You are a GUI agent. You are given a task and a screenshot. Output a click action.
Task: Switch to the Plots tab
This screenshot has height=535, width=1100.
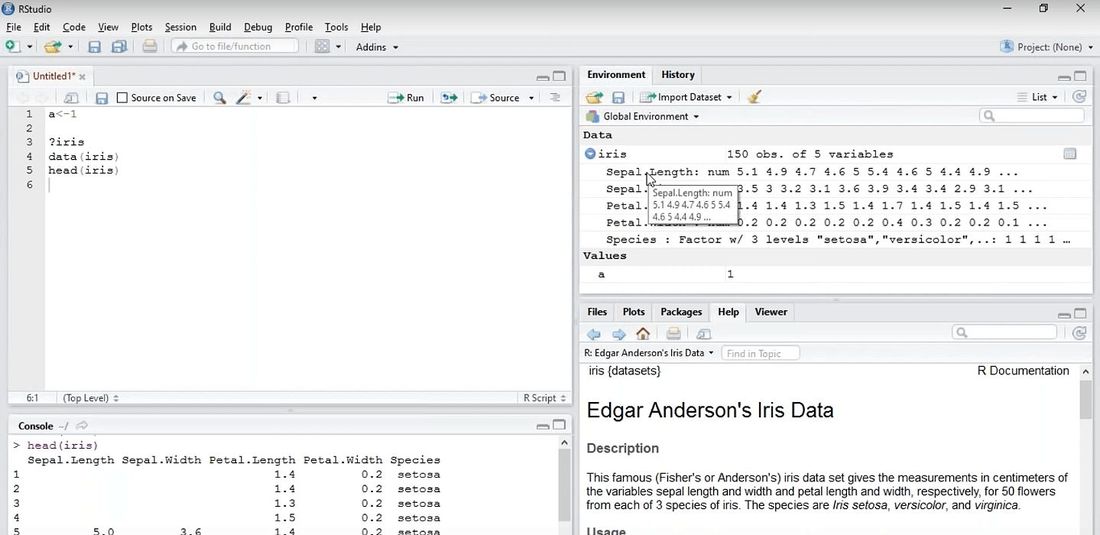(x=633, y=311)
